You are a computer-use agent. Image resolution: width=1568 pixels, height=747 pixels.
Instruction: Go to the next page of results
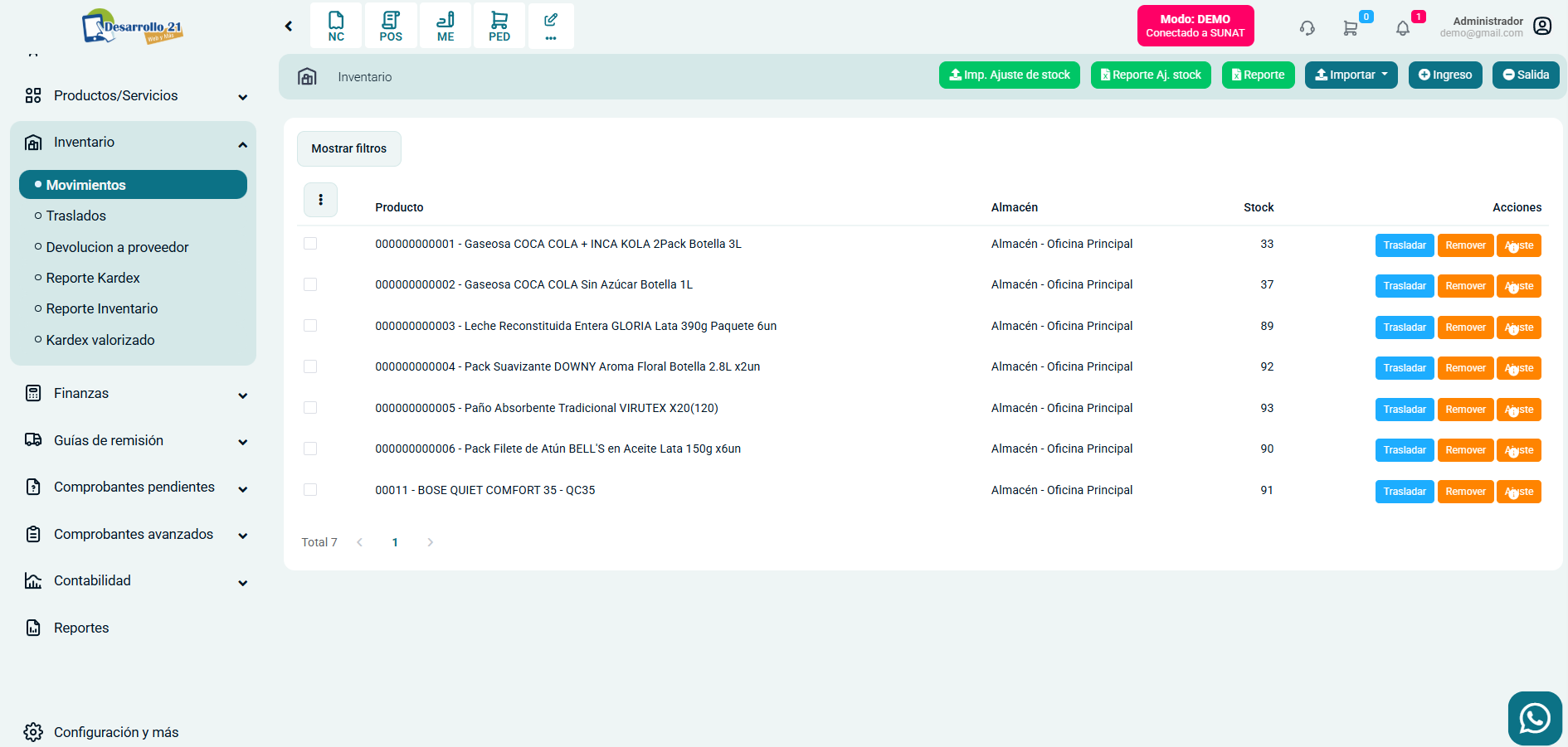click(x=430, y=542)
